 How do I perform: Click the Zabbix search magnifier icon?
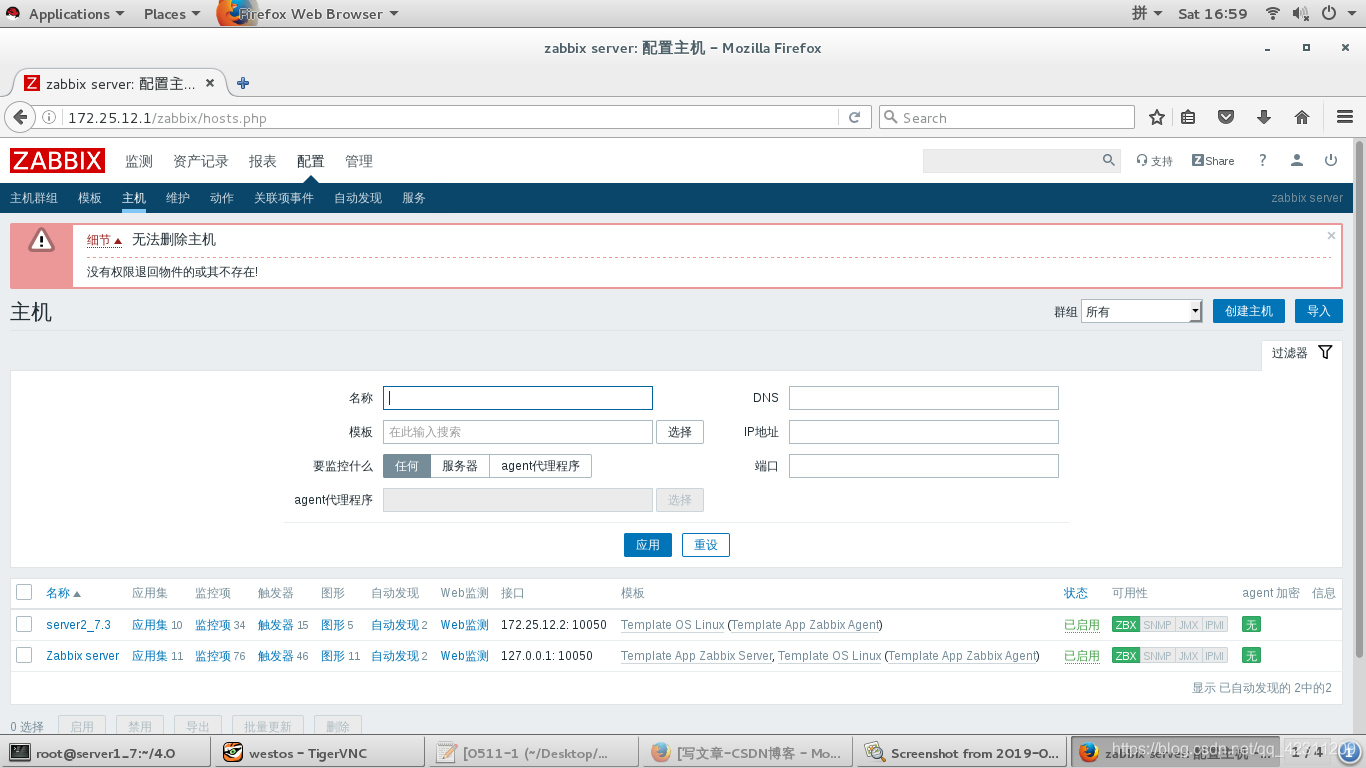(1108, 160)
